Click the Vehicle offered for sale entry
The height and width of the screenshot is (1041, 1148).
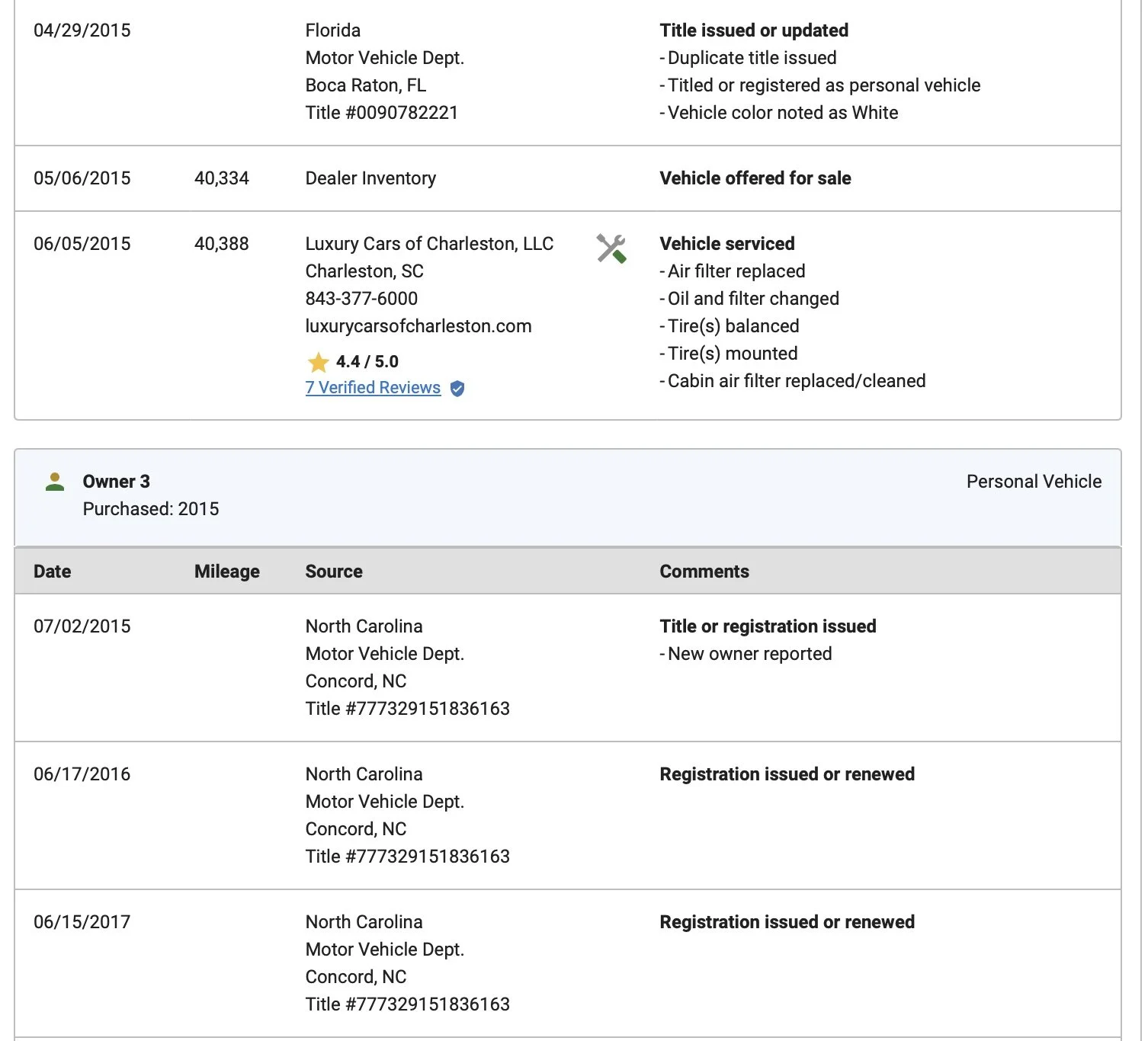(755, 178)
